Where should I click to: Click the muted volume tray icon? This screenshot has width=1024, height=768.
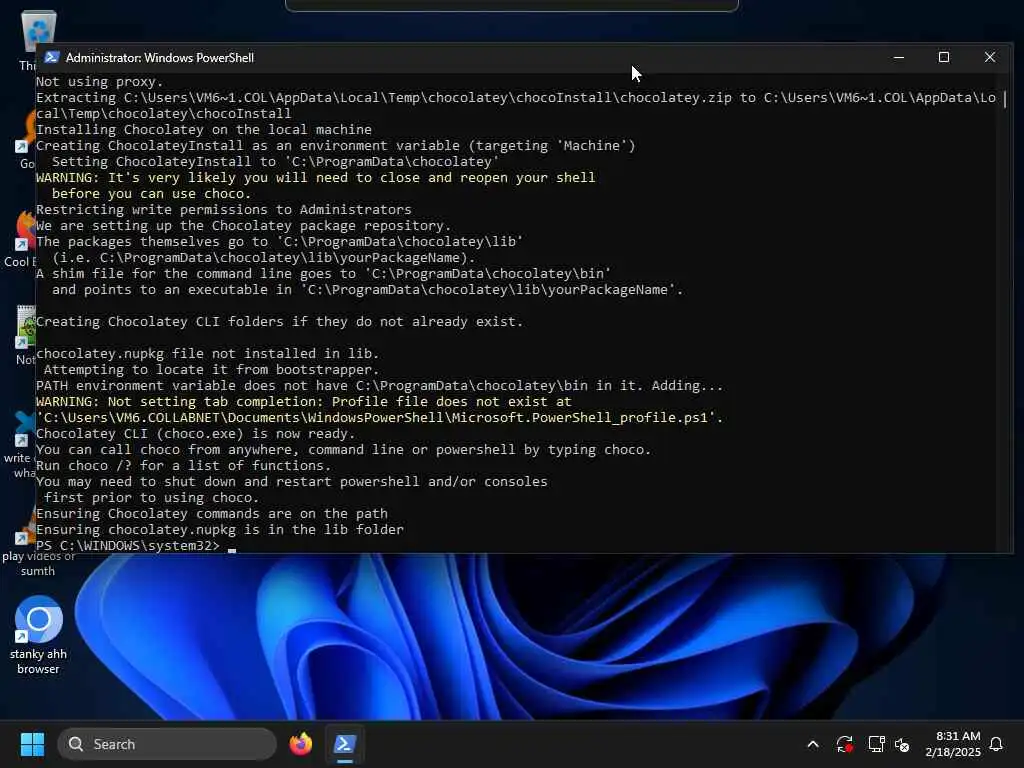pos(902,744)
